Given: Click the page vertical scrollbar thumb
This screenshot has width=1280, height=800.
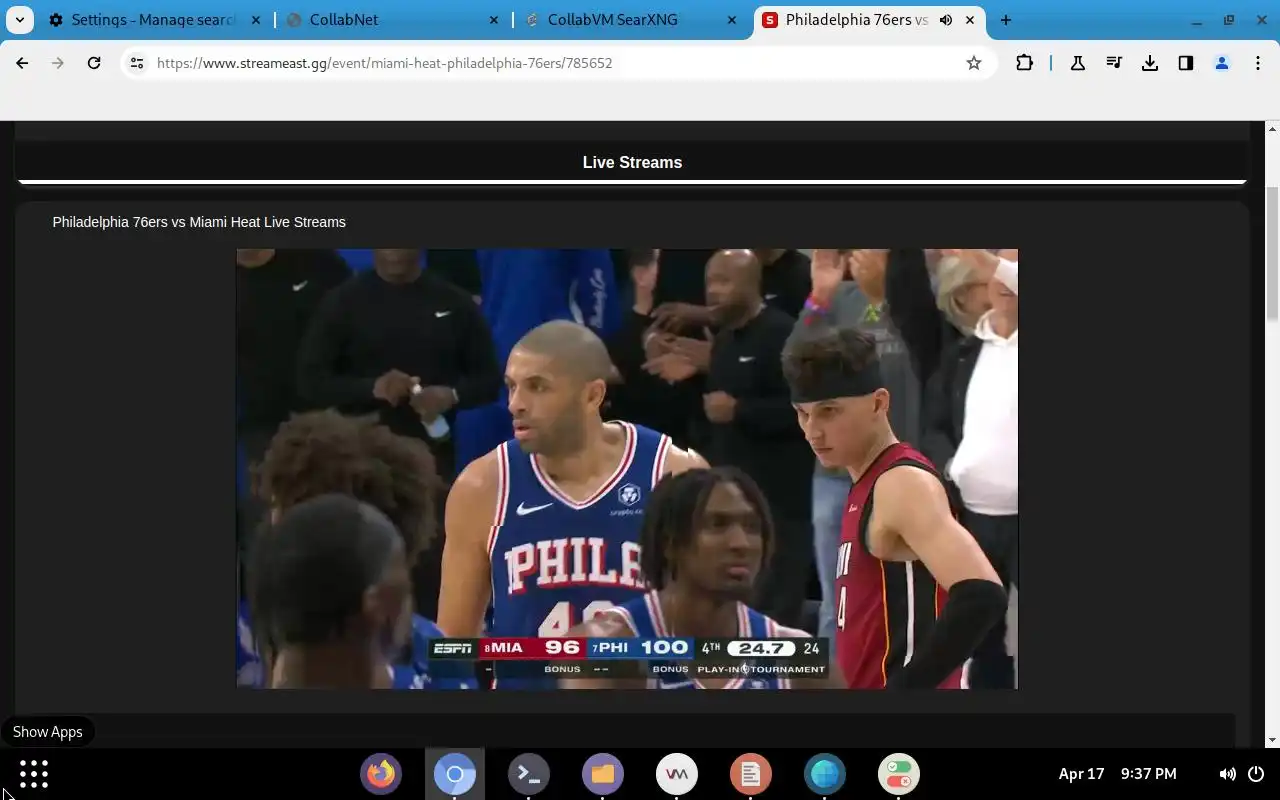Looking at the screenshot, I should click(1272, 255).
